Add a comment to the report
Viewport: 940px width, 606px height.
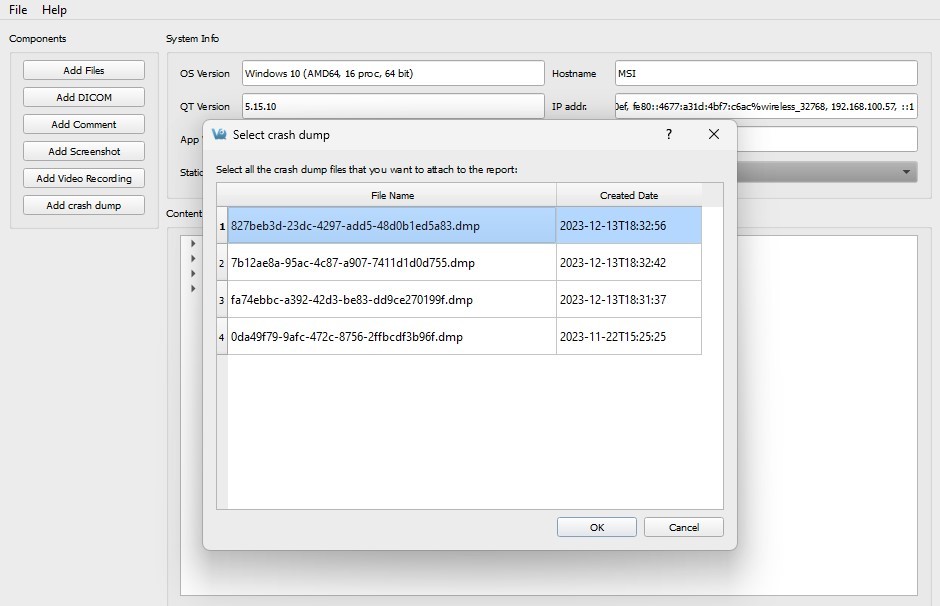click(x=83, y=123)
